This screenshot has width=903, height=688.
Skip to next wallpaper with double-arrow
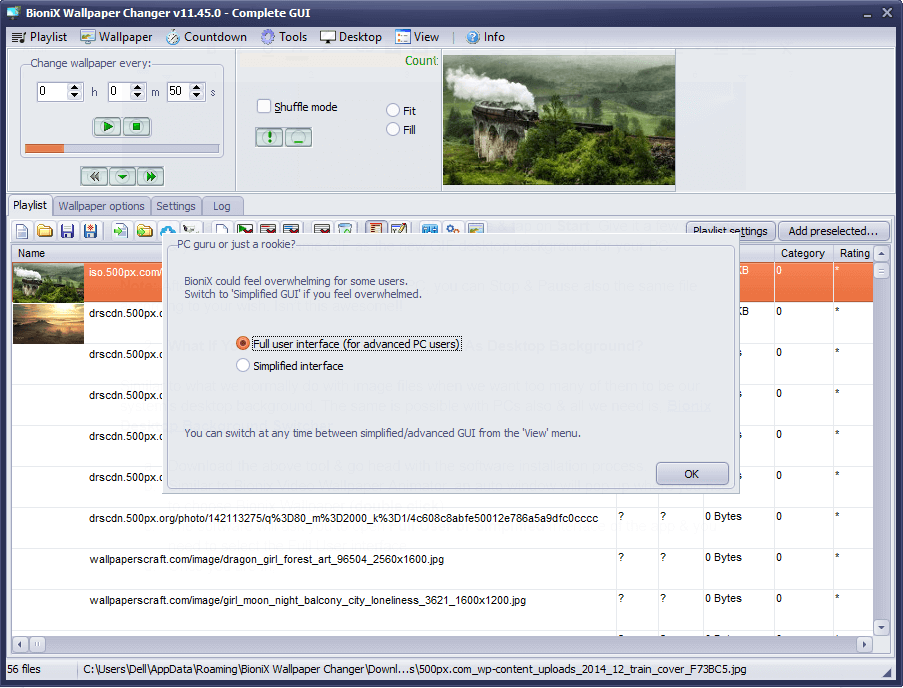pos(150,176)
